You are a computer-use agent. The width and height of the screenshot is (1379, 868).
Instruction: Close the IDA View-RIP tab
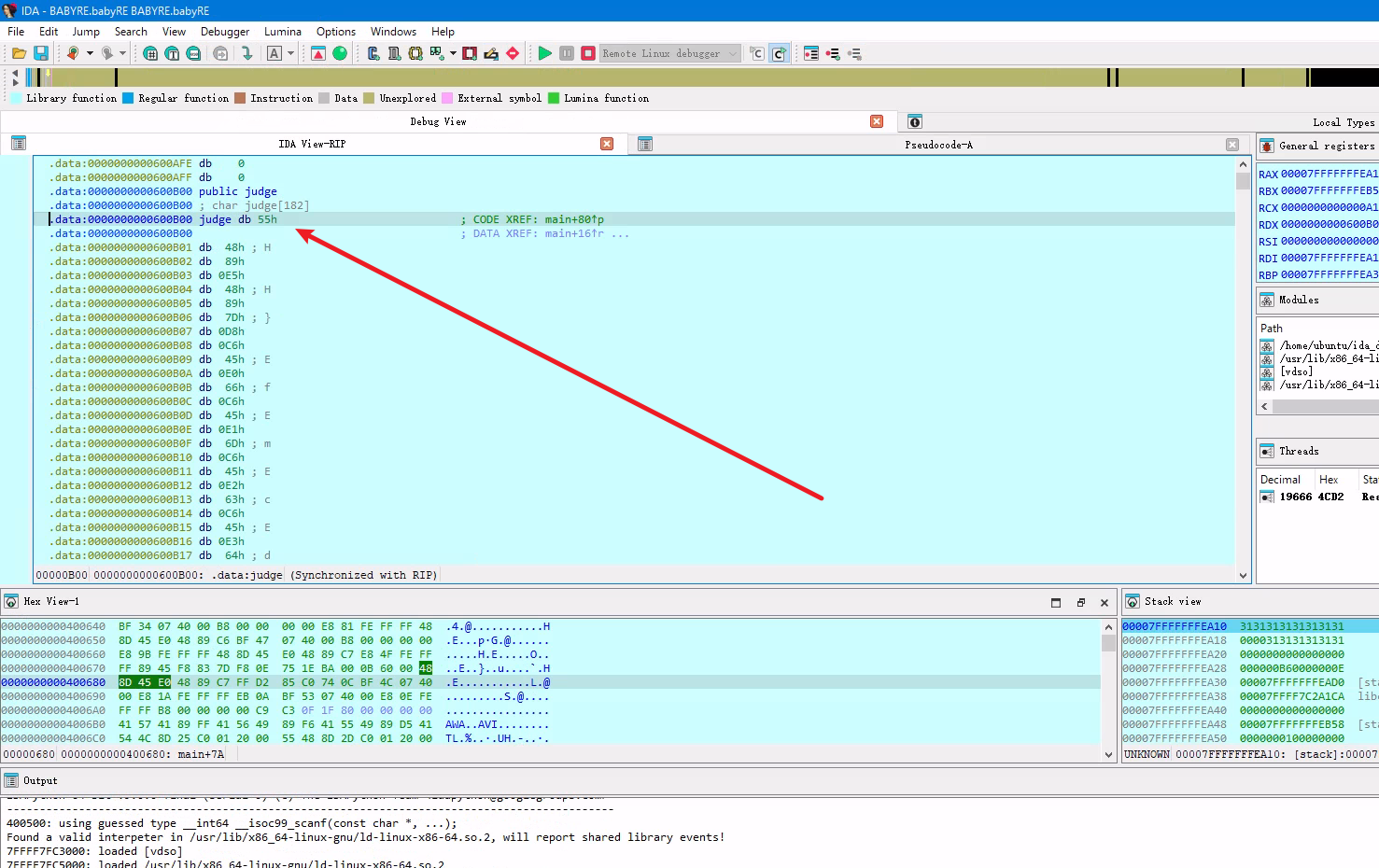pyautogui.click(x=607, y=144)
